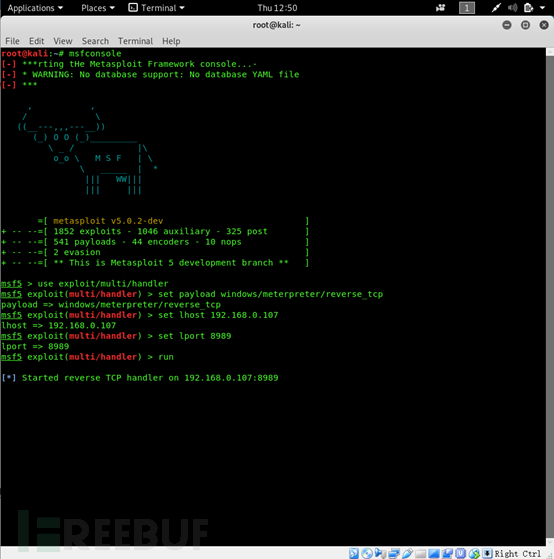
Task: Click the 'metasploit v5.0.2-dev' version text
Action: click(108, 221)
